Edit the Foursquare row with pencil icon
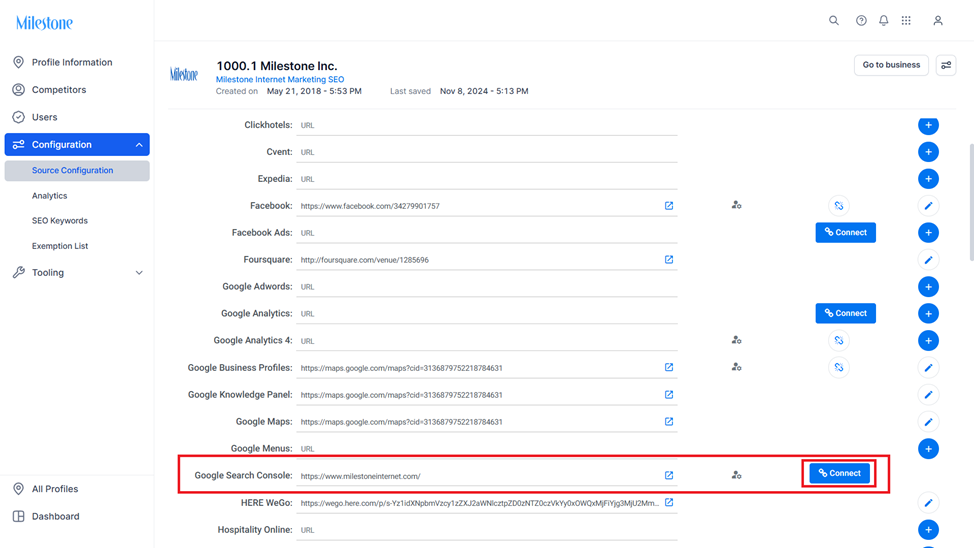974x548 pixels. (x=928, y=260)
